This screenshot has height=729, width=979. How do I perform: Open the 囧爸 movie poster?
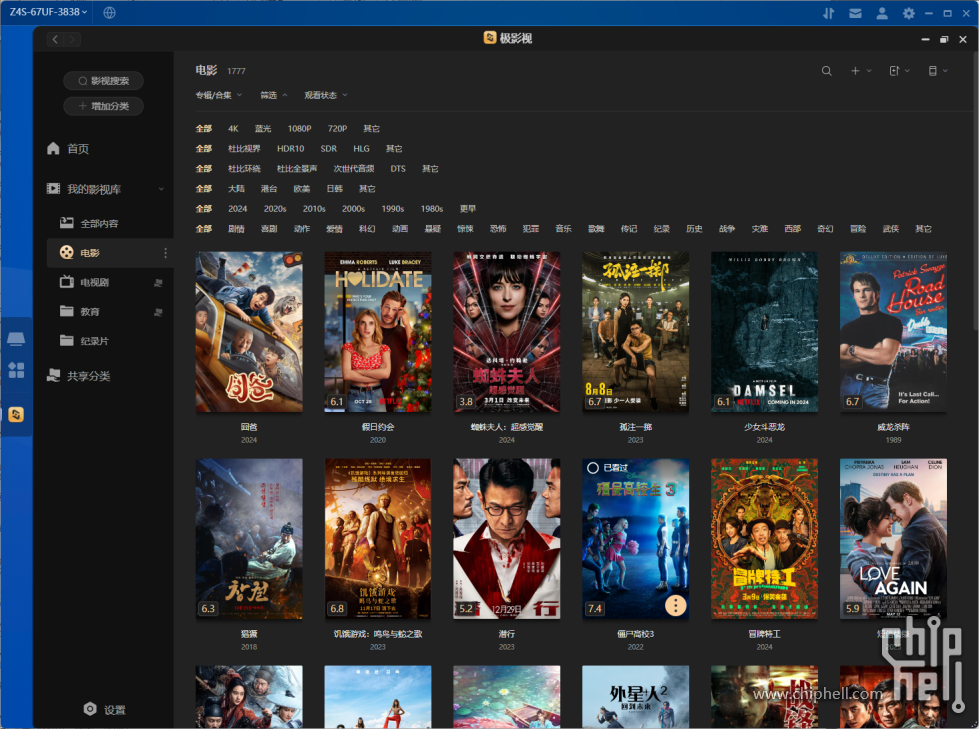[x=249, y=331]
